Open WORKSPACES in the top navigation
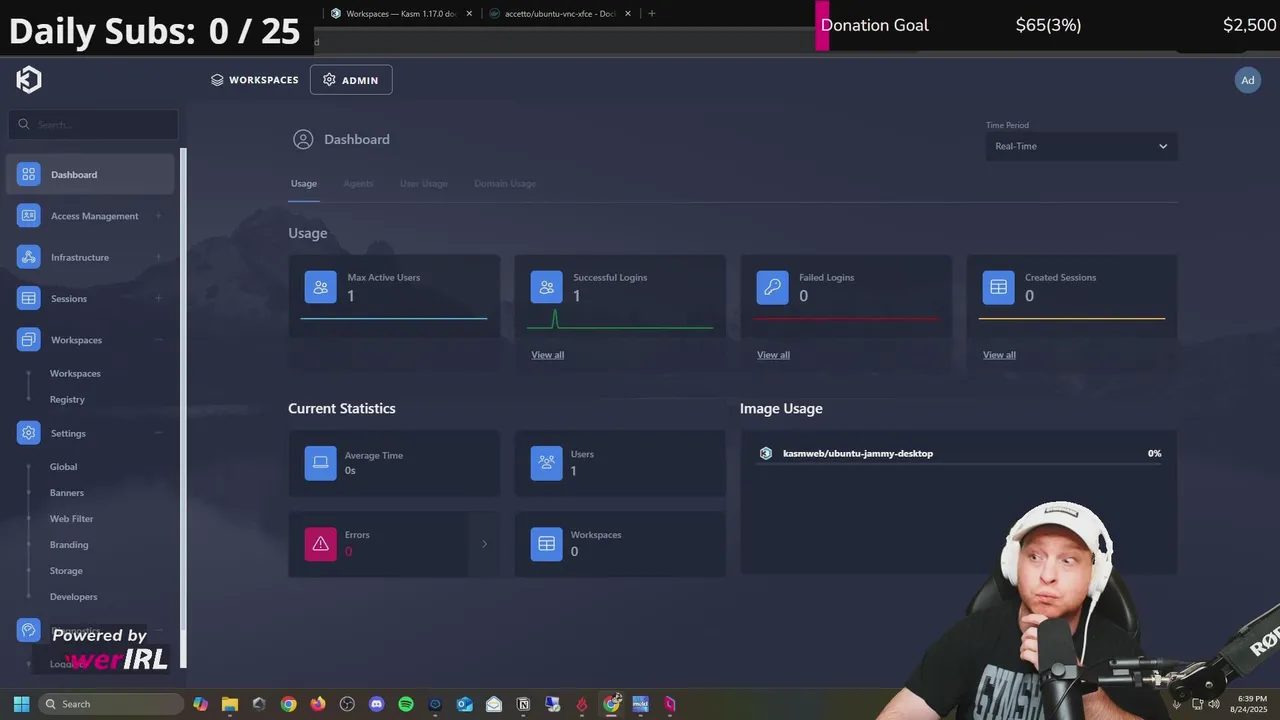The width and height of the screenshot is (1280, 720). coord(255,80)
